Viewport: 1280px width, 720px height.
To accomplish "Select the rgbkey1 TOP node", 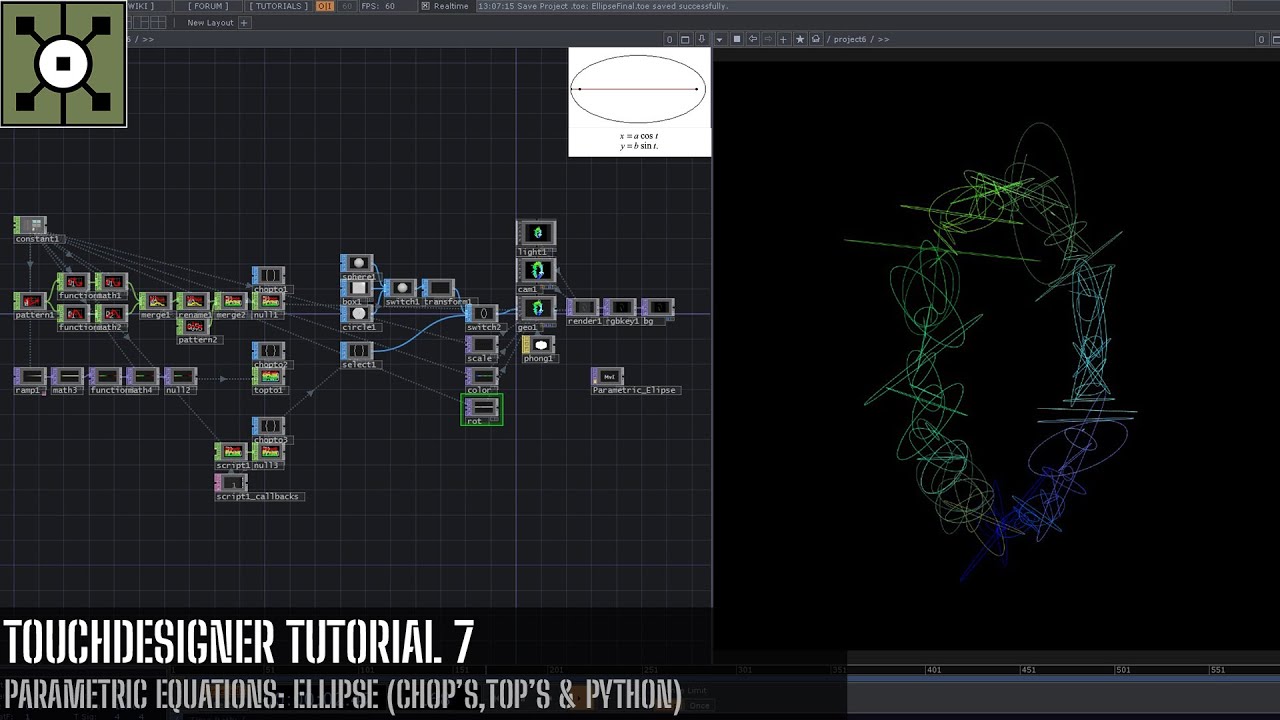I will tap(620, 307).
